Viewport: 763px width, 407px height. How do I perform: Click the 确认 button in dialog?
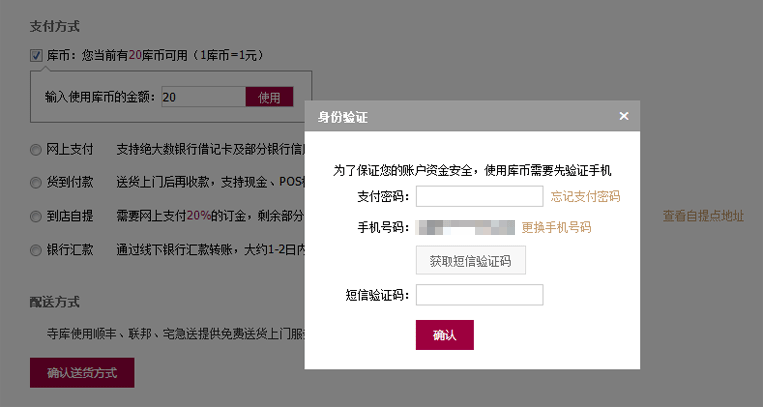pos(445,335)
